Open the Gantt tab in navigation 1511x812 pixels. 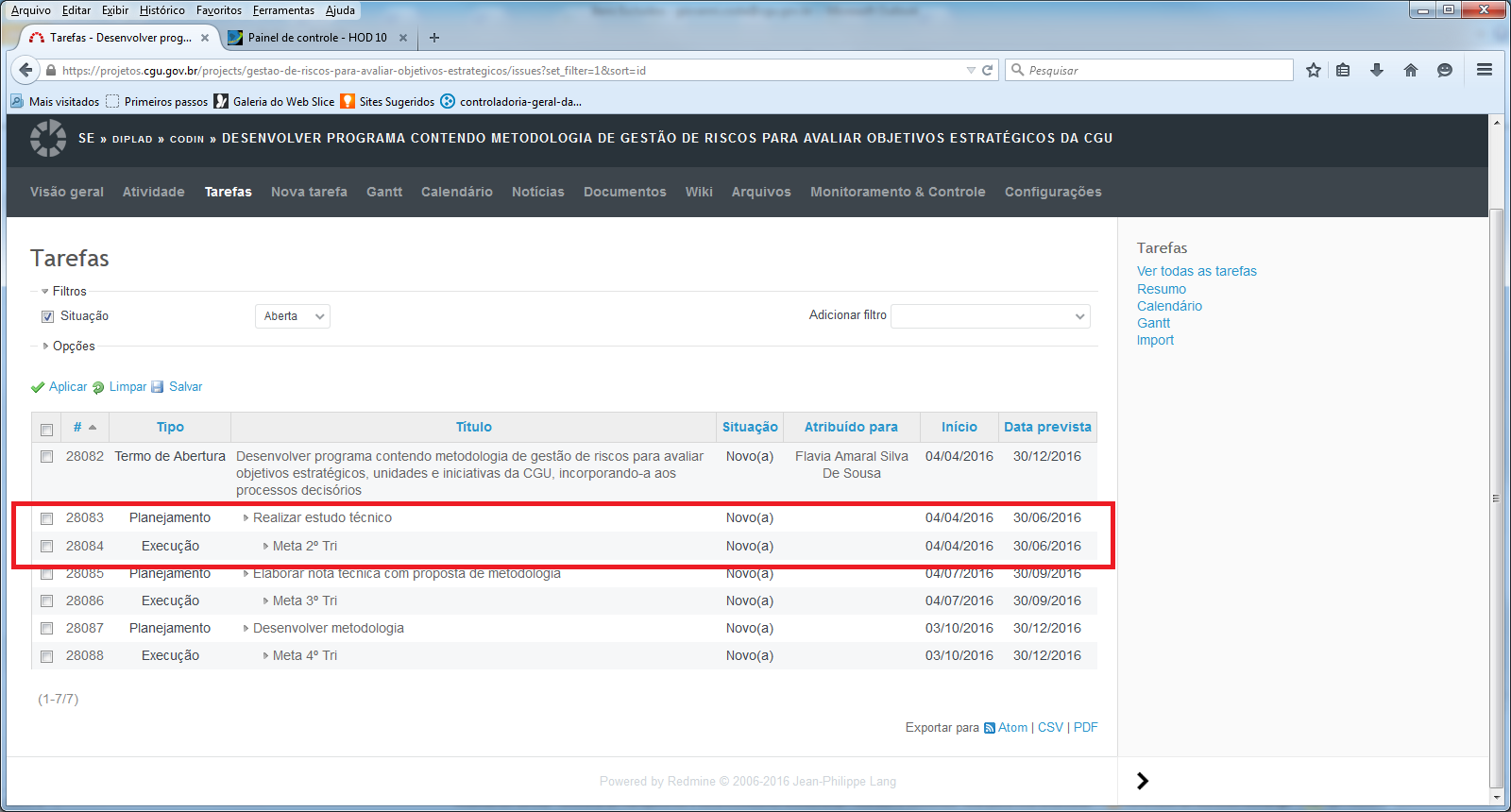pos(384,192)
